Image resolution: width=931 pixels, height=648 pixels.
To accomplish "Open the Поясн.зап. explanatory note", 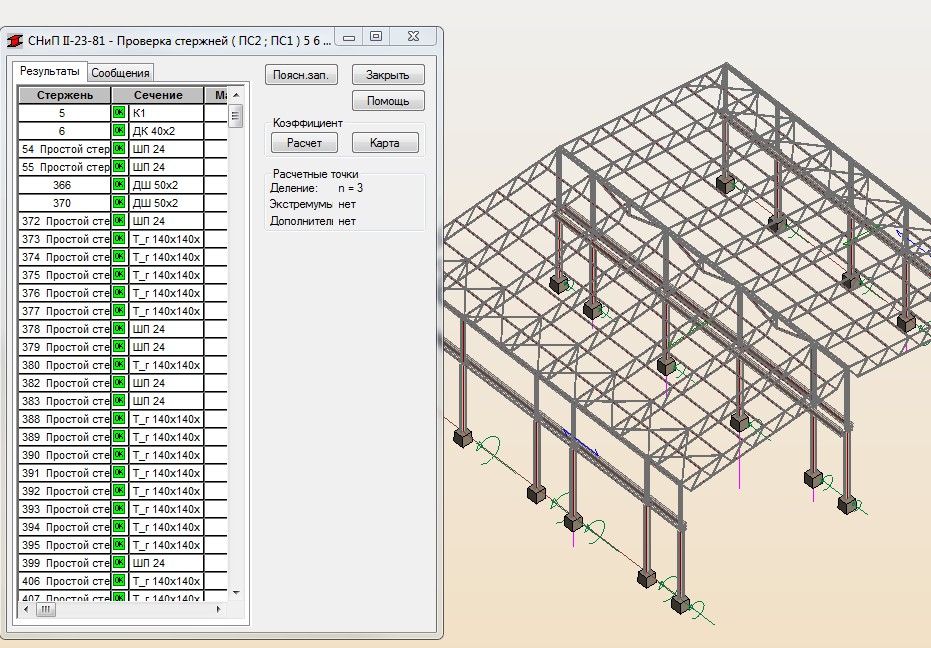I will pos(301,75).
